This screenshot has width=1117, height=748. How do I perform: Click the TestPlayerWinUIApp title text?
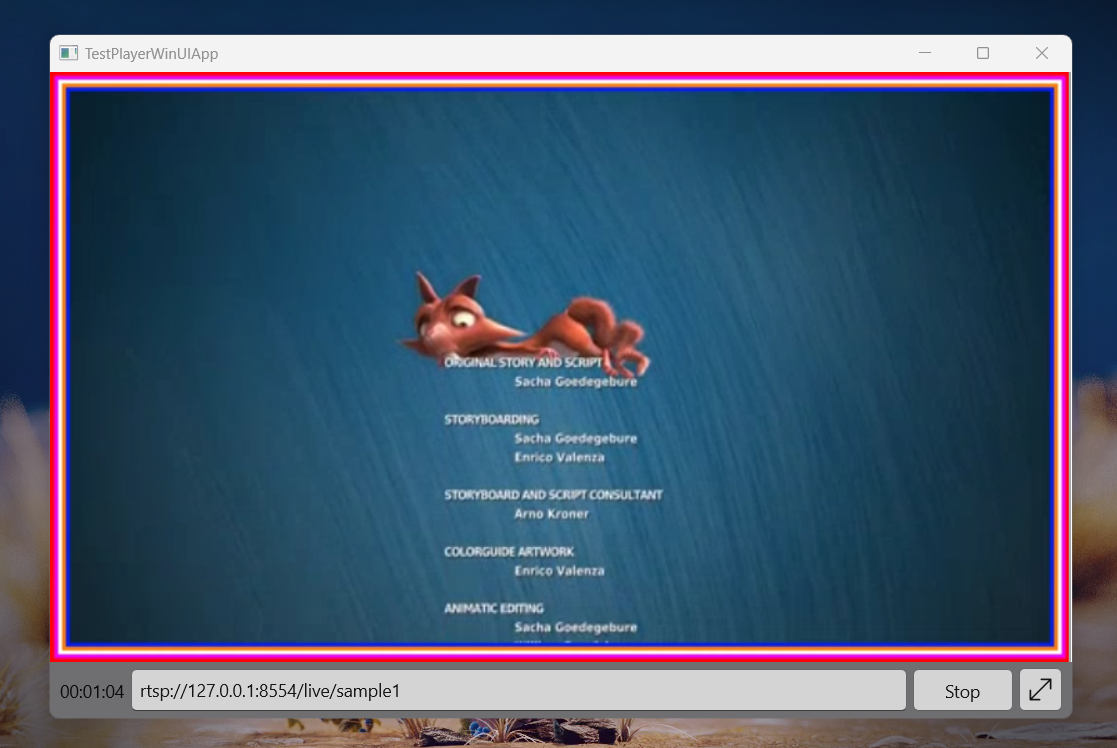[x=151, y=54]
